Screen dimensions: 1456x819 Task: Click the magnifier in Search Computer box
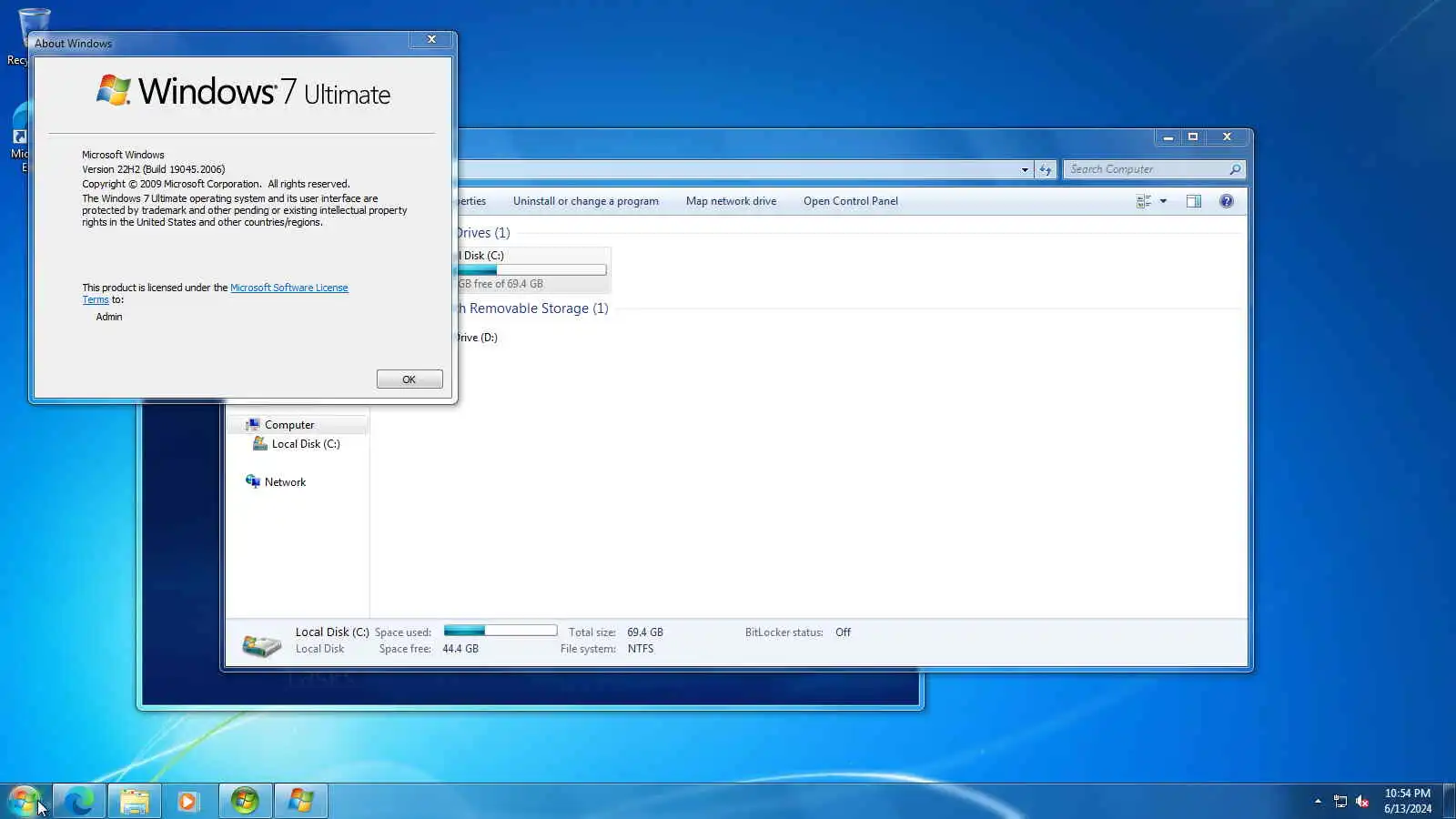pos(1235,169)
